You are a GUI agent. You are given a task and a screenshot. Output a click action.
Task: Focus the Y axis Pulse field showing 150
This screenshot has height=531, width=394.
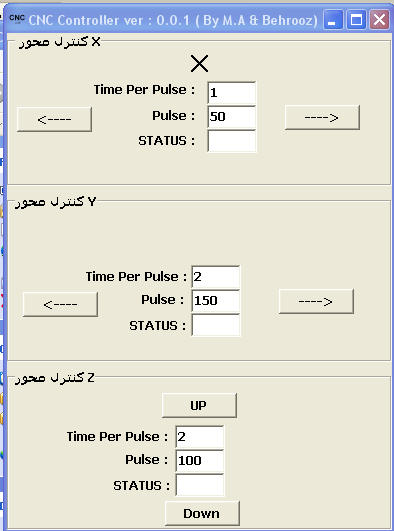pyautogui.click(x=216, y=301)
